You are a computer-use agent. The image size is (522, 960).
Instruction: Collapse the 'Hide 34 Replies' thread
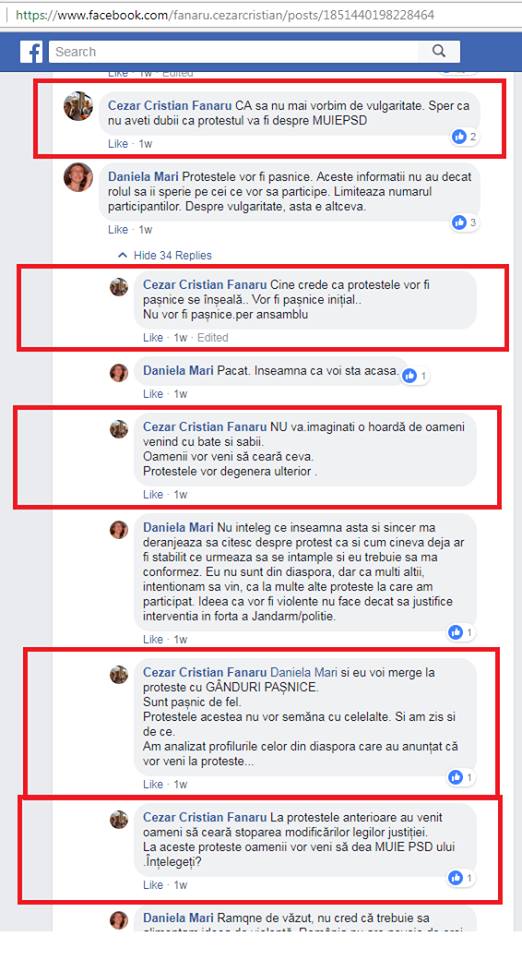click(x=165, y=255)
